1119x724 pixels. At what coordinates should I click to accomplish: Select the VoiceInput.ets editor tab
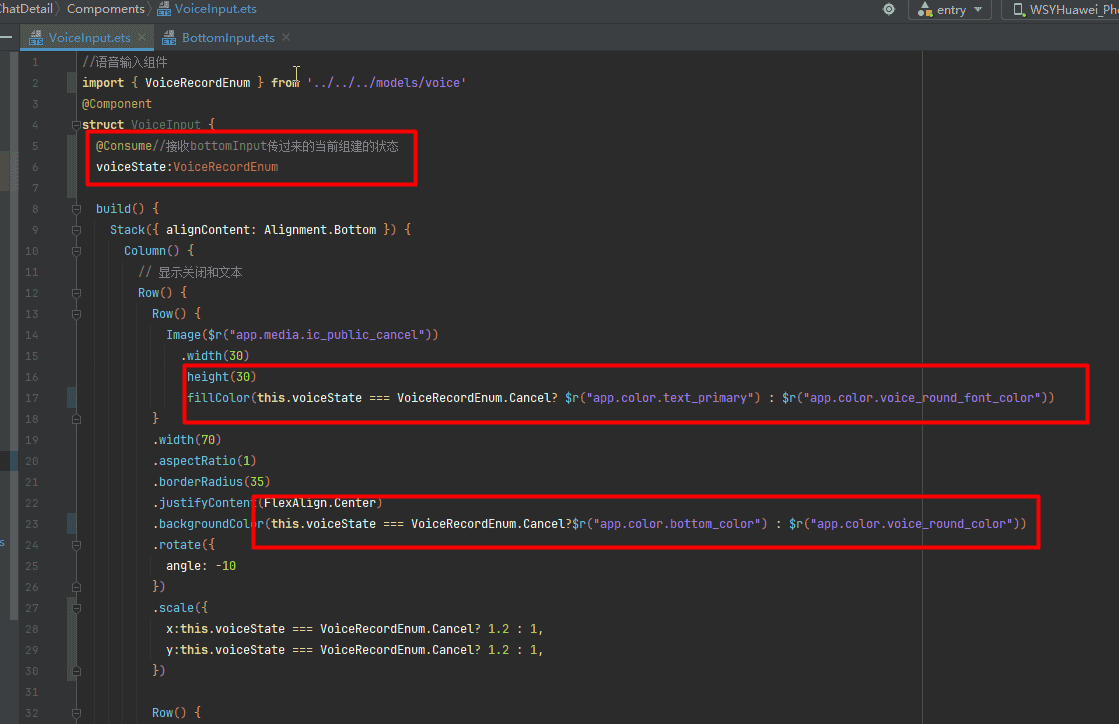pos(89,38)
